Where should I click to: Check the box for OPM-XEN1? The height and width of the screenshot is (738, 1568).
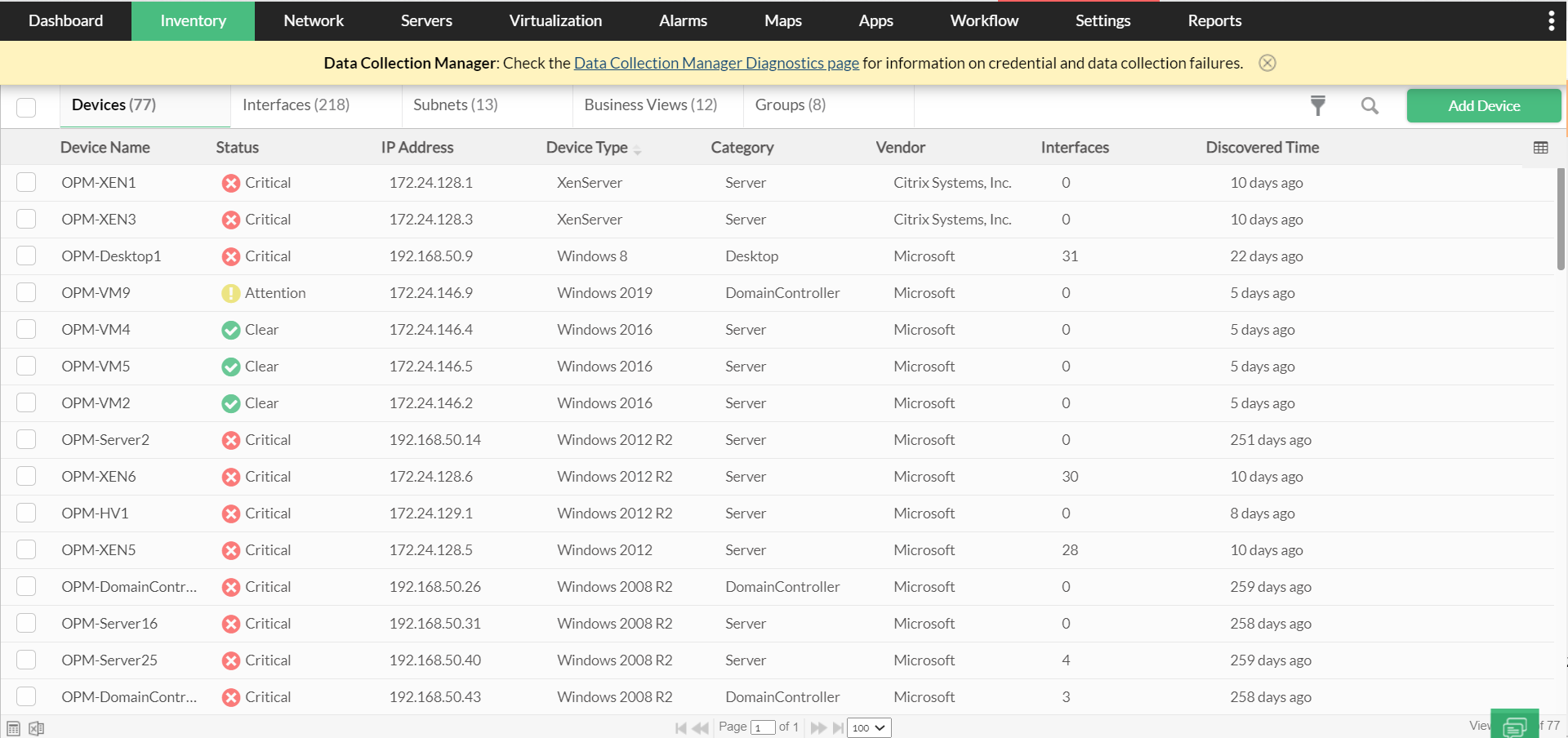pyautogui.click(x=26, y=183)
